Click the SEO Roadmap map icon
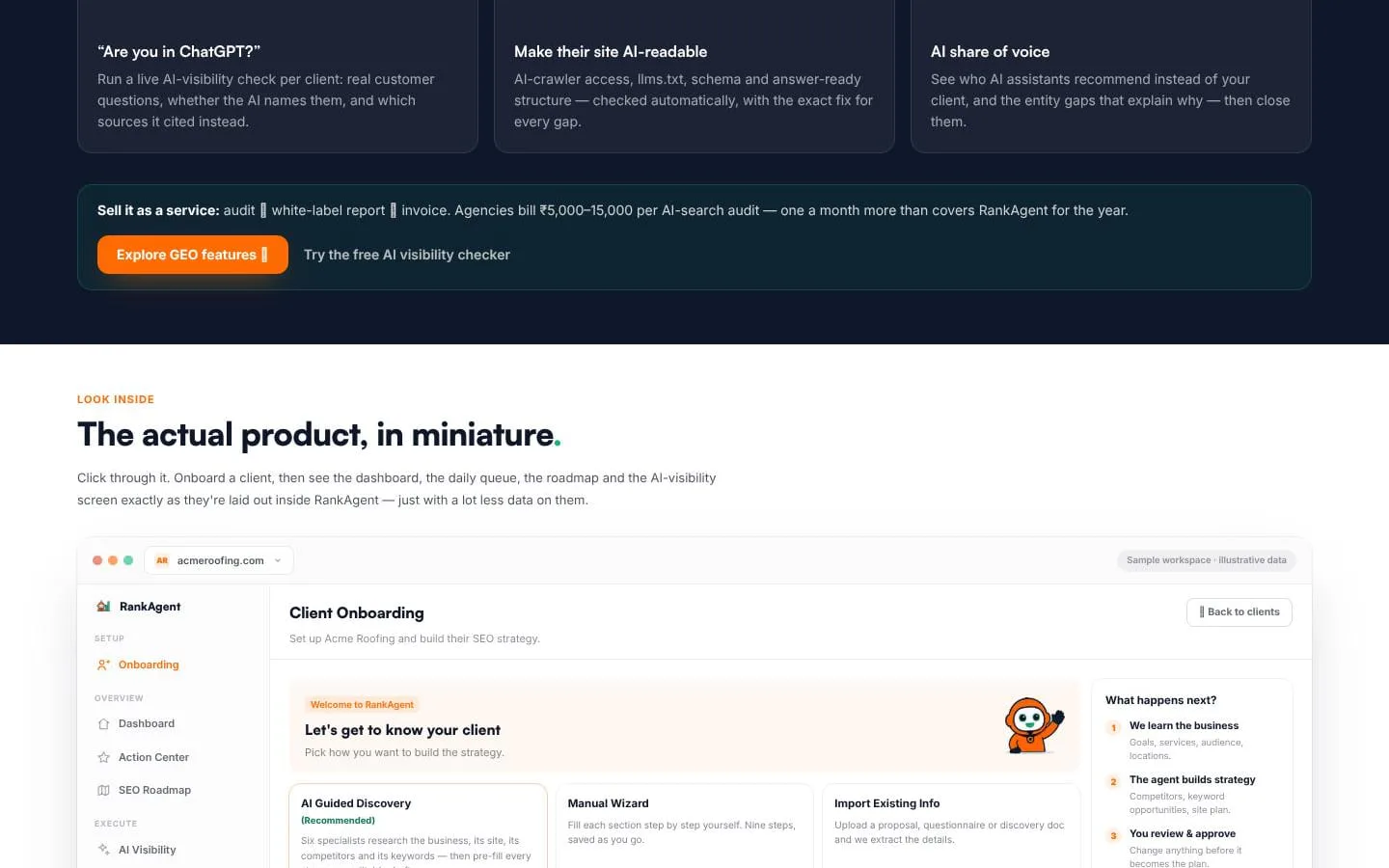This screenshot has height=868, width=1389. (103, 790)
